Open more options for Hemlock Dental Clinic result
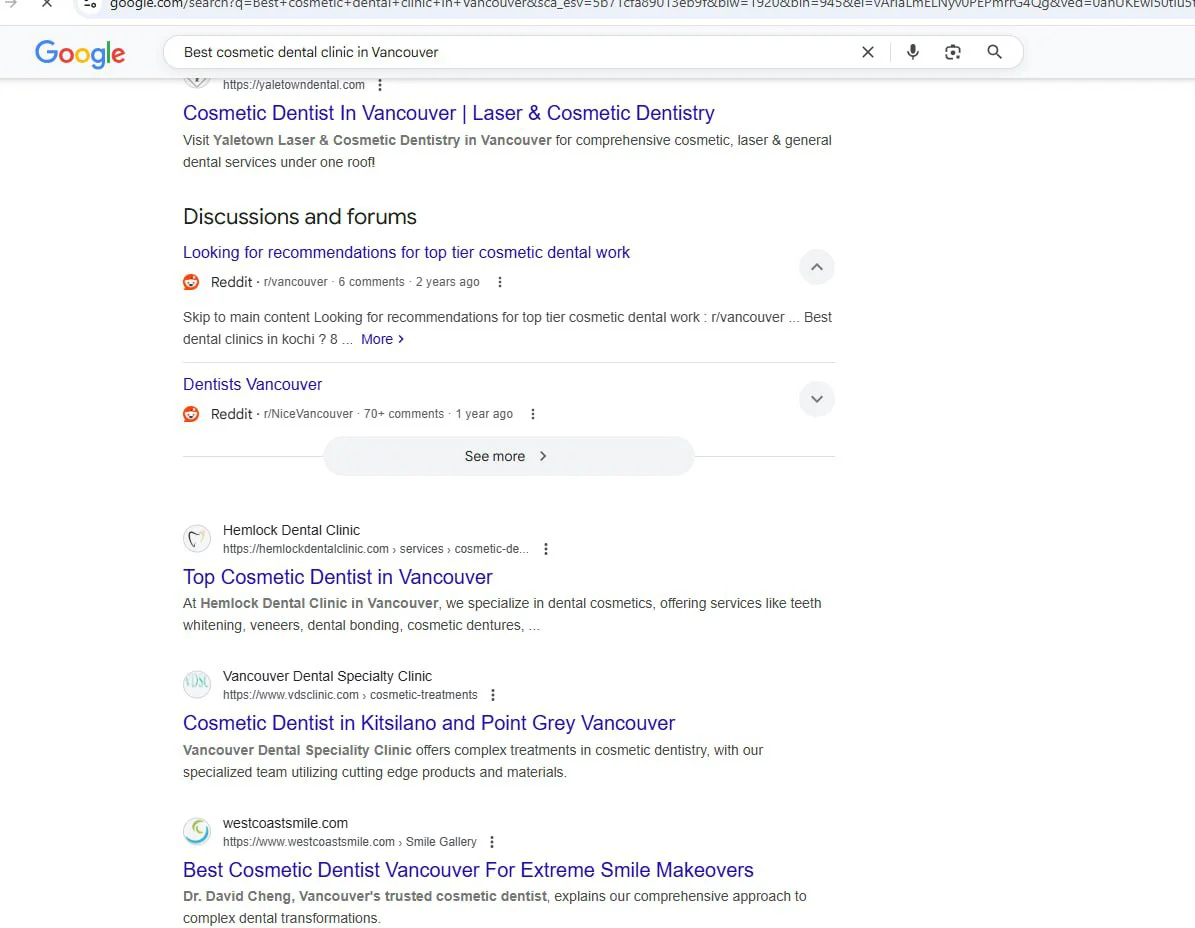Viewport: 1195px width, 928px height. click(546, 549)
